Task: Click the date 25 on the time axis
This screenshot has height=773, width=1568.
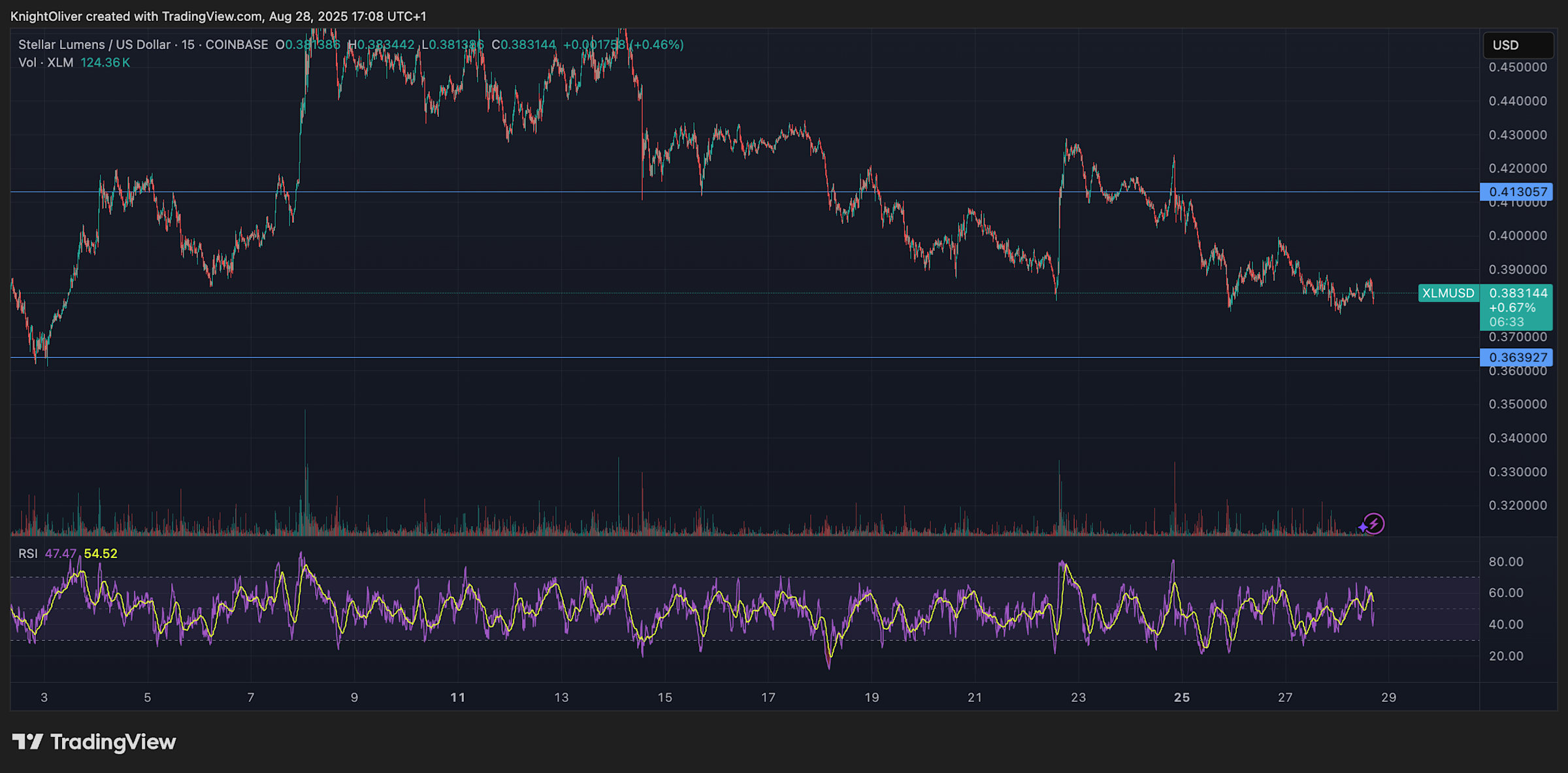Action: [1181, 697]
